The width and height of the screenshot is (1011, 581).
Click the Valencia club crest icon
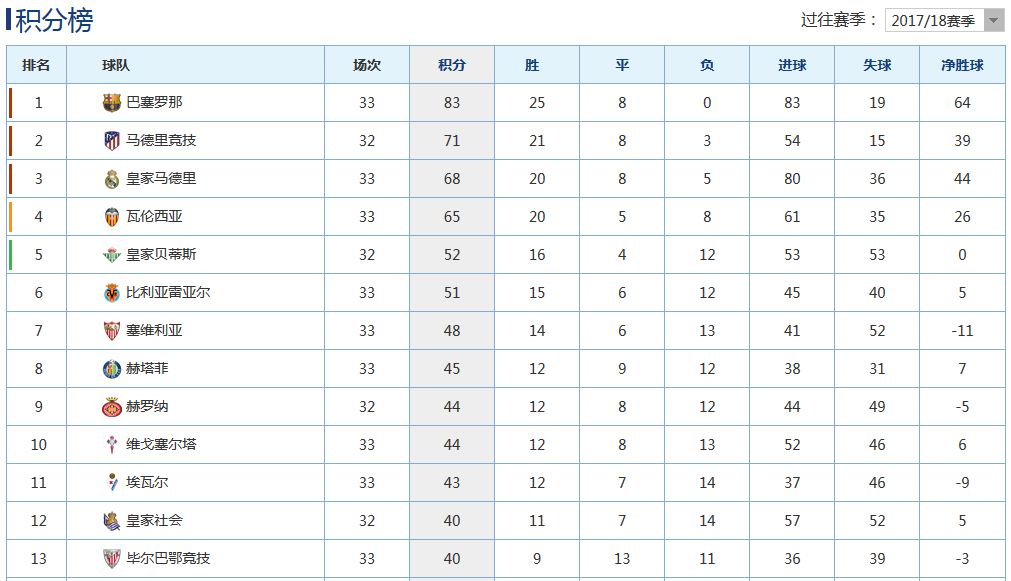112,216
